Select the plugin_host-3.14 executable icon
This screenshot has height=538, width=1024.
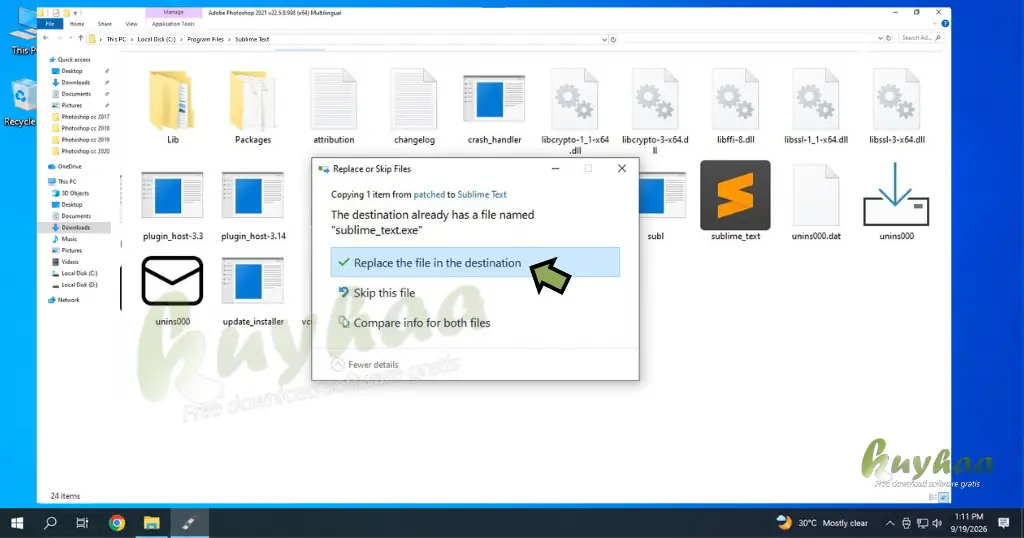coord(253,196)
